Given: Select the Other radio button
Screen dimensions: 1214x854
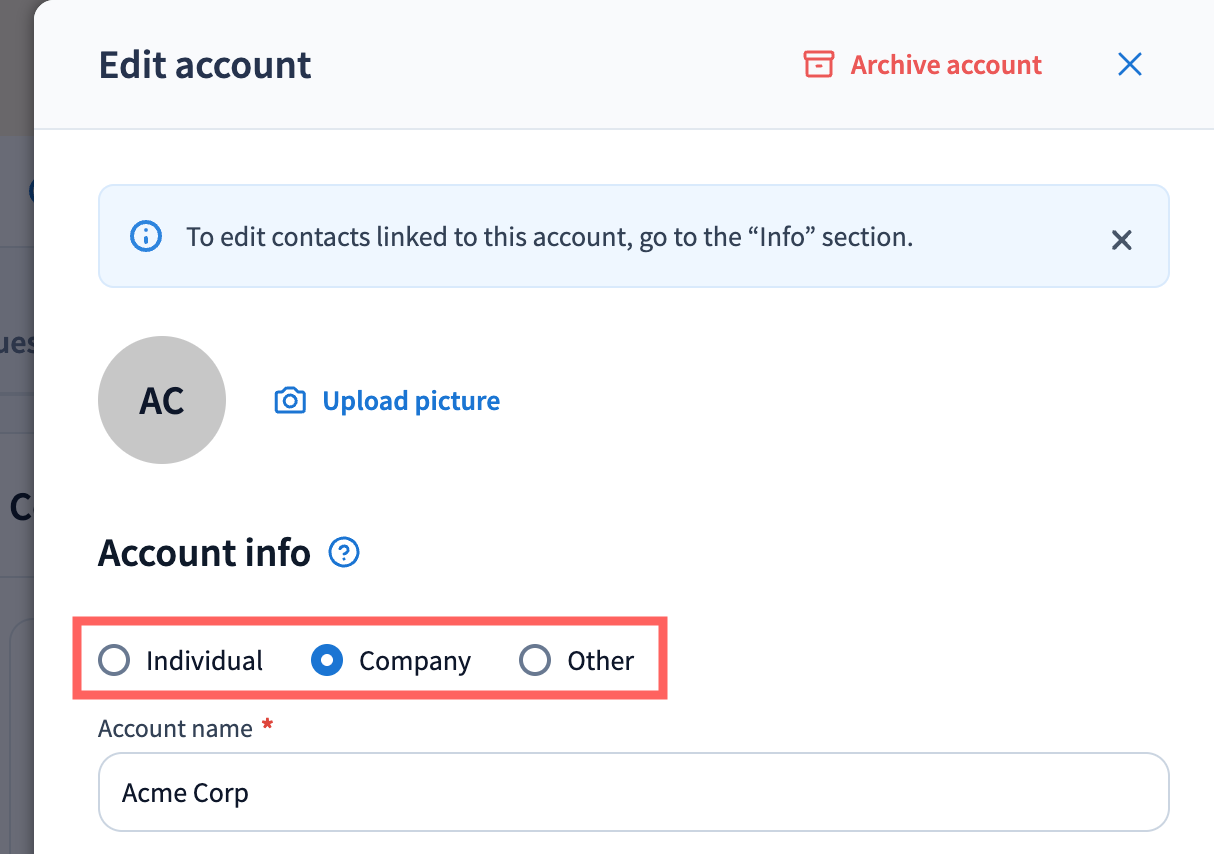Looking at the screenshot, I should pyautogui.click(x=535, y=660).
